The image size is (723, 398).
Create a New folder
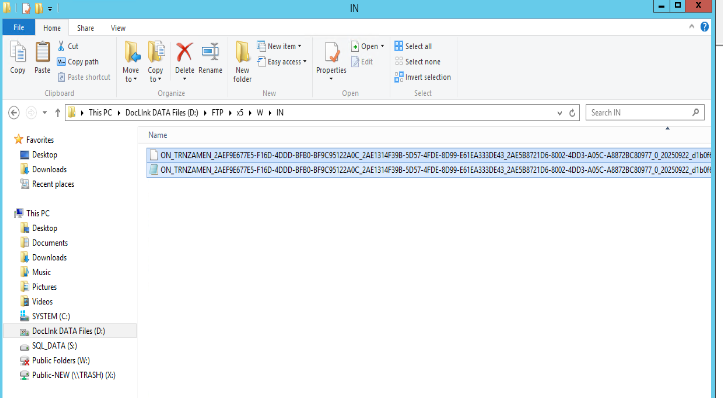click(x=243, y=62)
